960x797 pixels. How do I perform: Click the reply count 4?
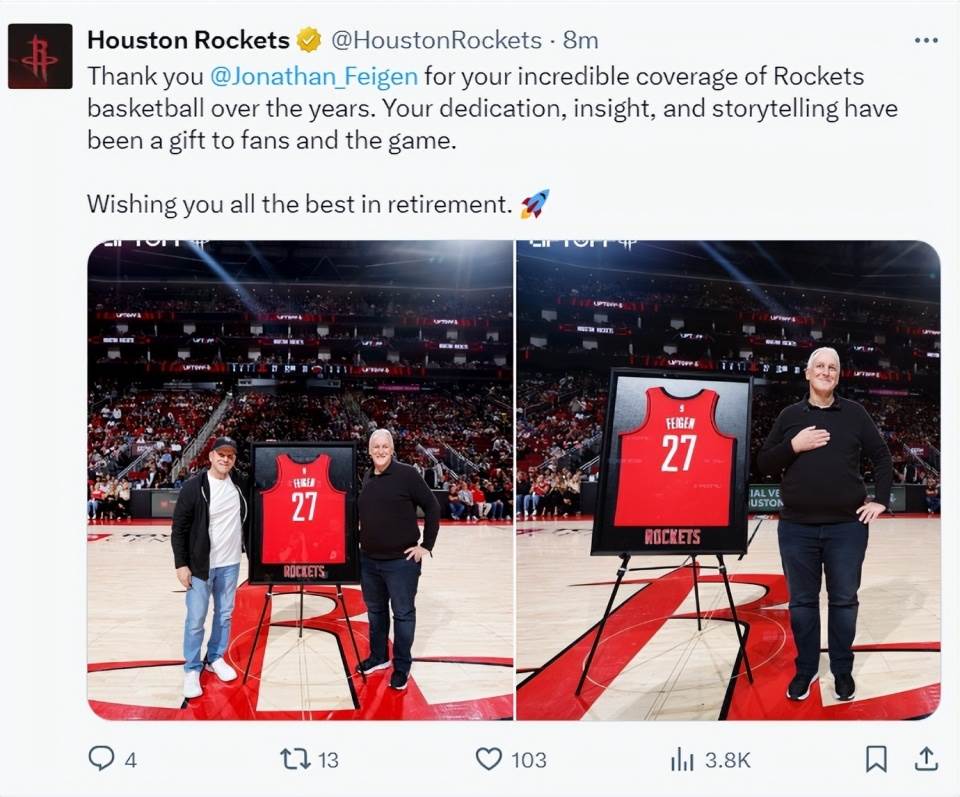130,760
